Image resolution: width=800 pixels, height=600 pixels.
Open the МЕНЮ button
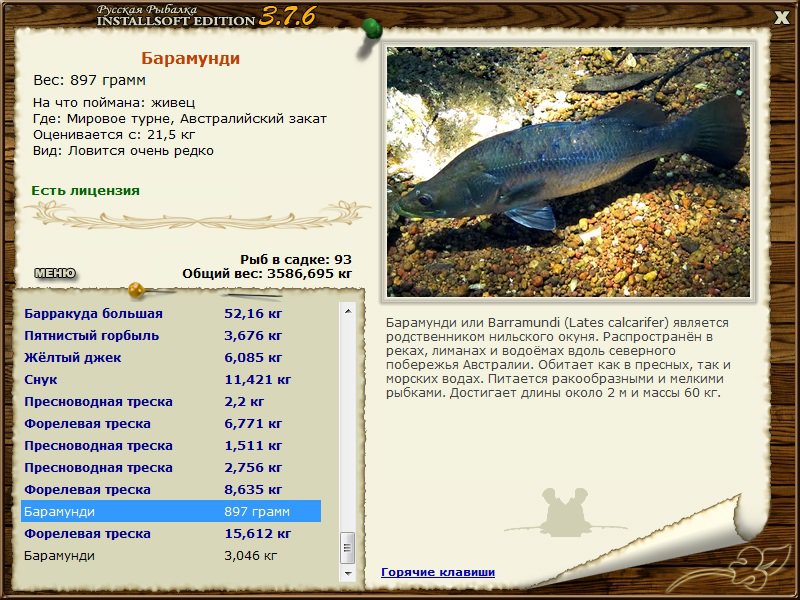[x=55, y=273]
